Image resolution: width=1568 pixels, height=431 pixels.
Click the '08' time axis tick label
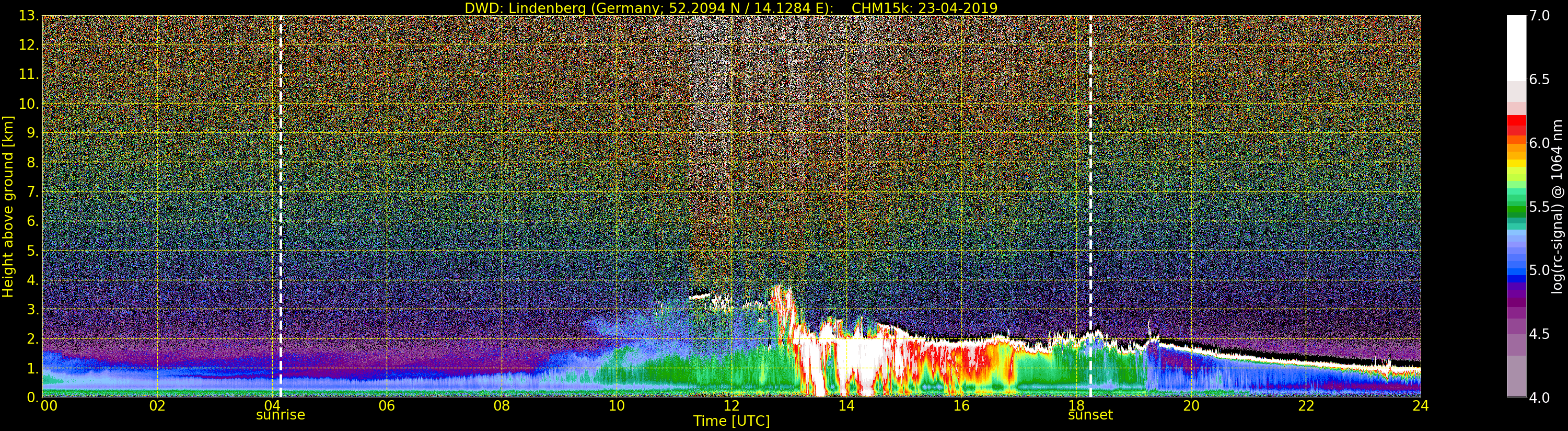[x=502, y=406]
